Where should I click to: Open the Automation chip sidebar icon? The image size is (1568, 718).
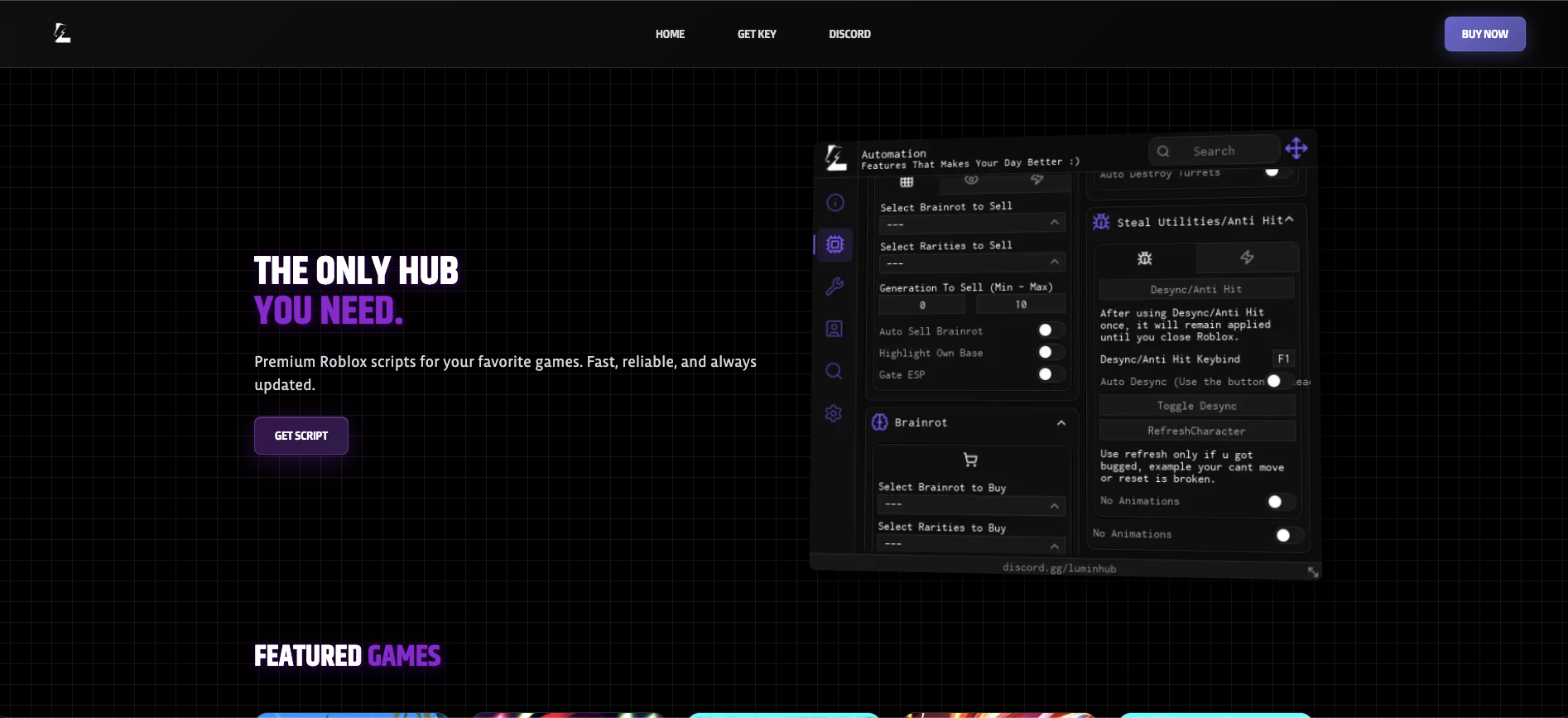(x=835, y=244)
